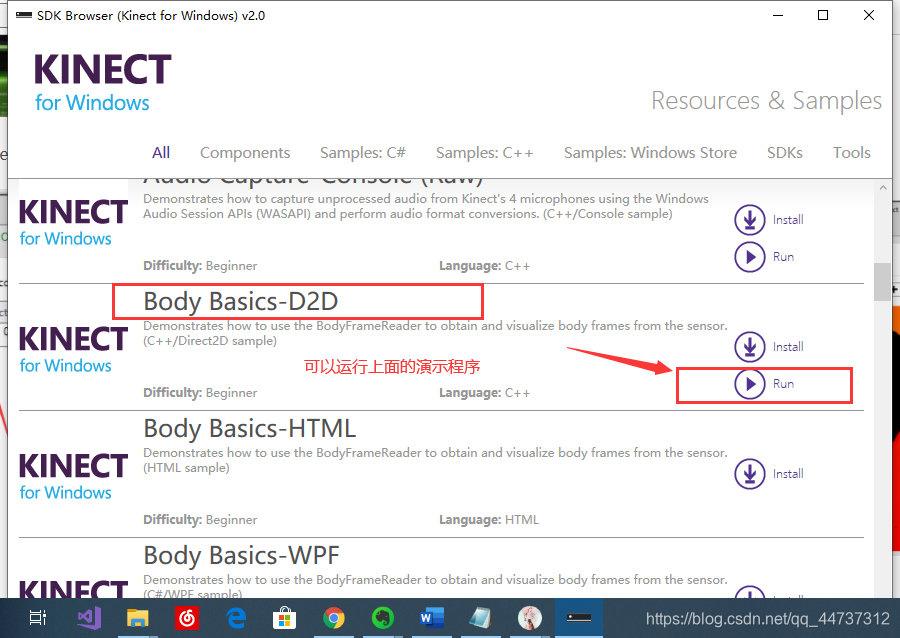
Task: Click the Install link for Body Basics-HTML
Action: 787,474
